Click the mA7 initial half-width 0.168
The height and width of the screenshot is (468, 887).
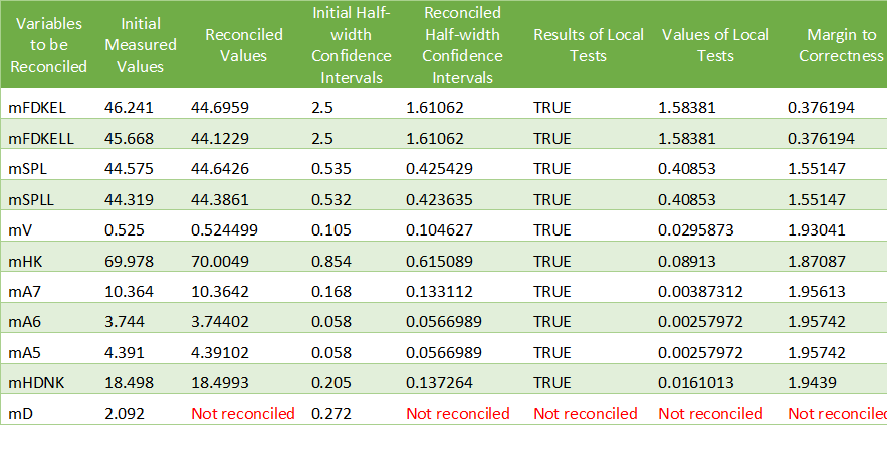click(x=330, y=291)
